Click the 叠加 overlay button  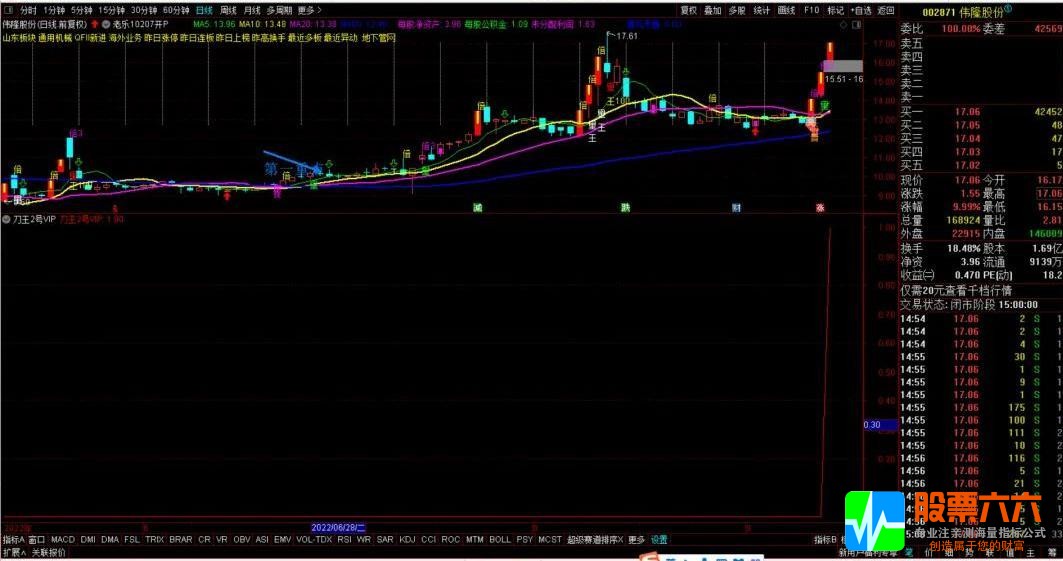pos(713,10)
